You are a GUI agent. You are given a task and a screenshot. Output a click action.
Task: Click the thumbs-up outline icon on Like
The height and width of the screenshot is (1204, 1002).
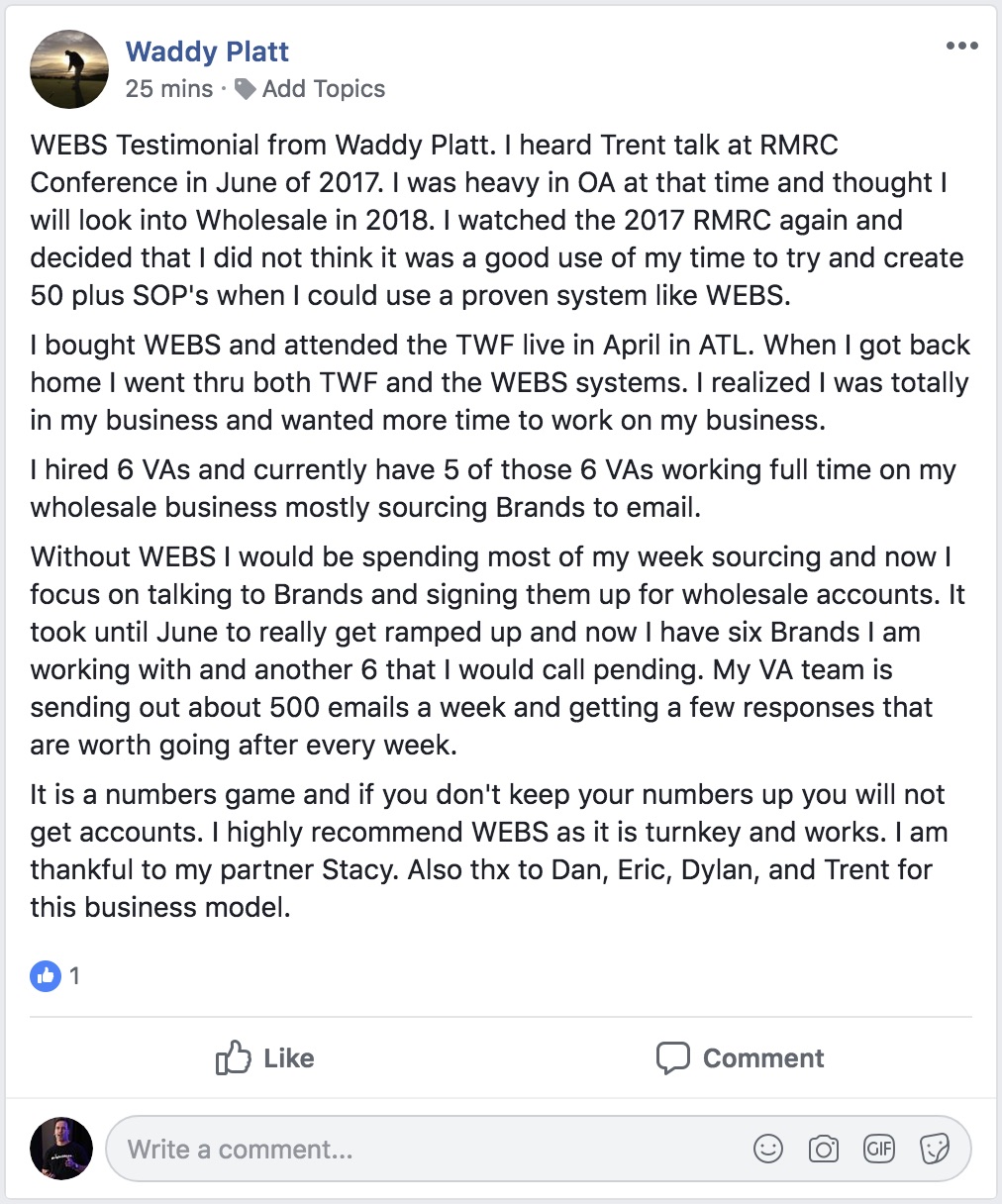tap(234, 1057)
